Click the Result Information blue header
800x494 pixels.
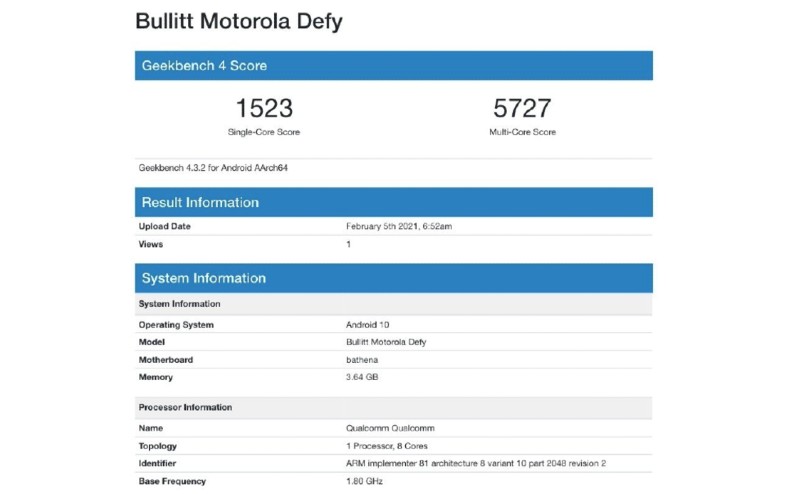click(x=393, y=202)
